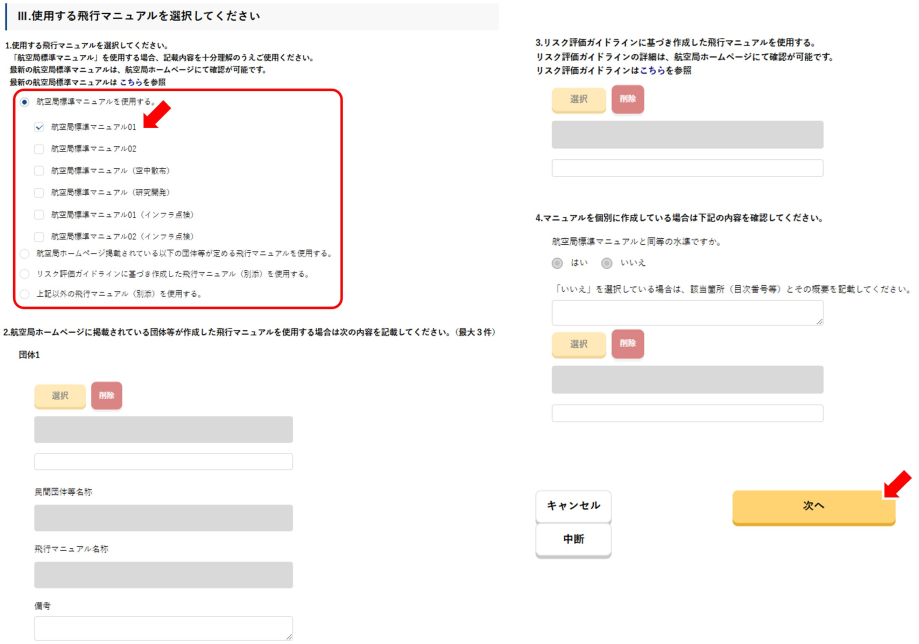919x644 pixels.
Task: Check the 航空局標準マニュアル02 checkbox
Action: [39, 149]
